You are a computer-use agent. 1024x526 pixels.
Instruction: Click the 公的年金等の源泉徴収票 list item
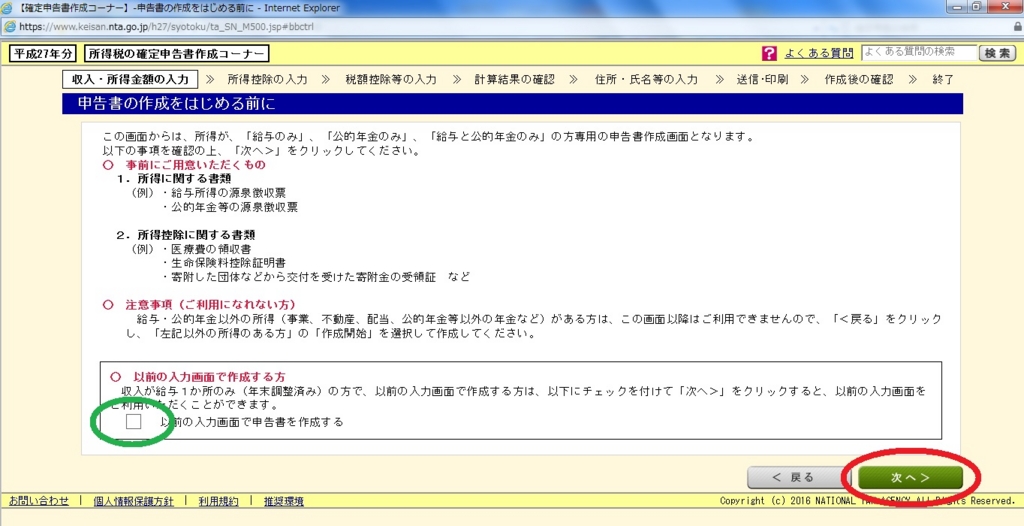pyautogui.click(x=232, y=207)
